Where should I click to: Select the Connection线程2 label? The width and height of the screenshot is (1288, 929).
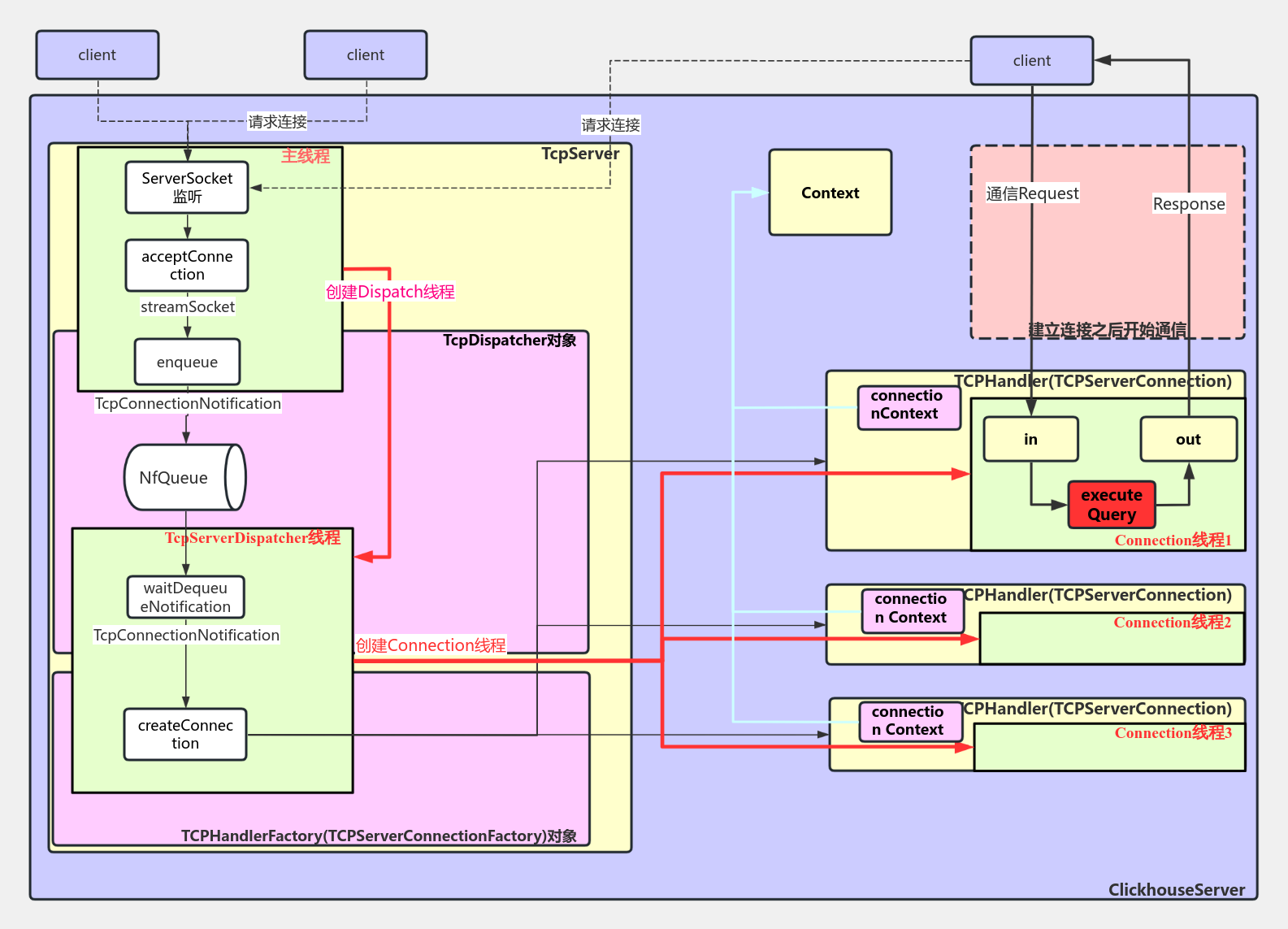[x=1172, y=623]
